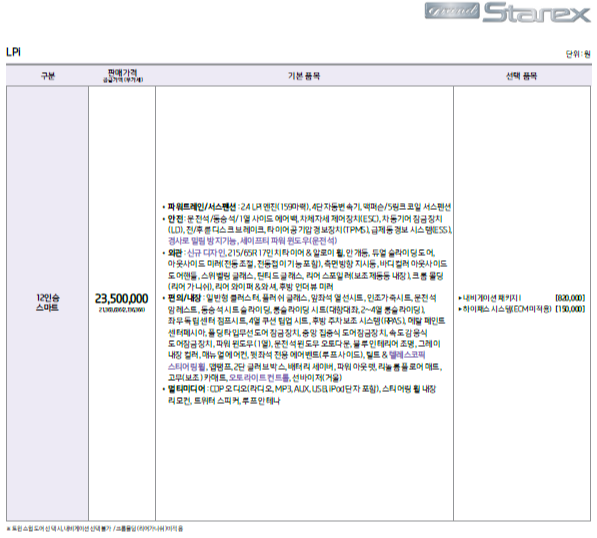597x538 pixels.
Task: Click the '편의/내장' bullet label
Action: pyautogui.click(x=184, y=298)
